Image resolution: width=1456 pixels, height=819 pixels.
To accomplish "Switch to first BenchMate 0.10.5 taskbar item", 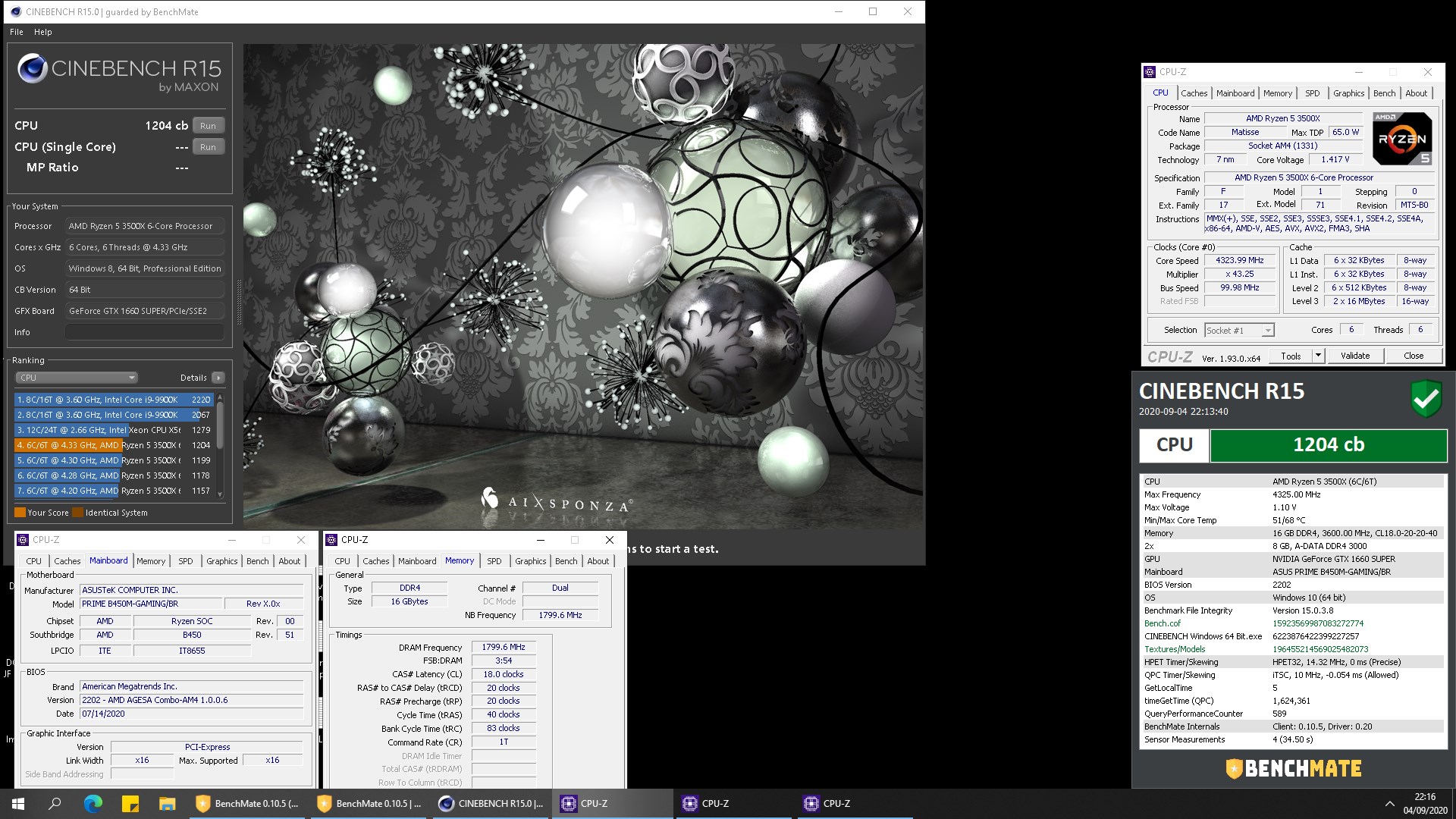I will pyautogui.click(x=247, y=804).
